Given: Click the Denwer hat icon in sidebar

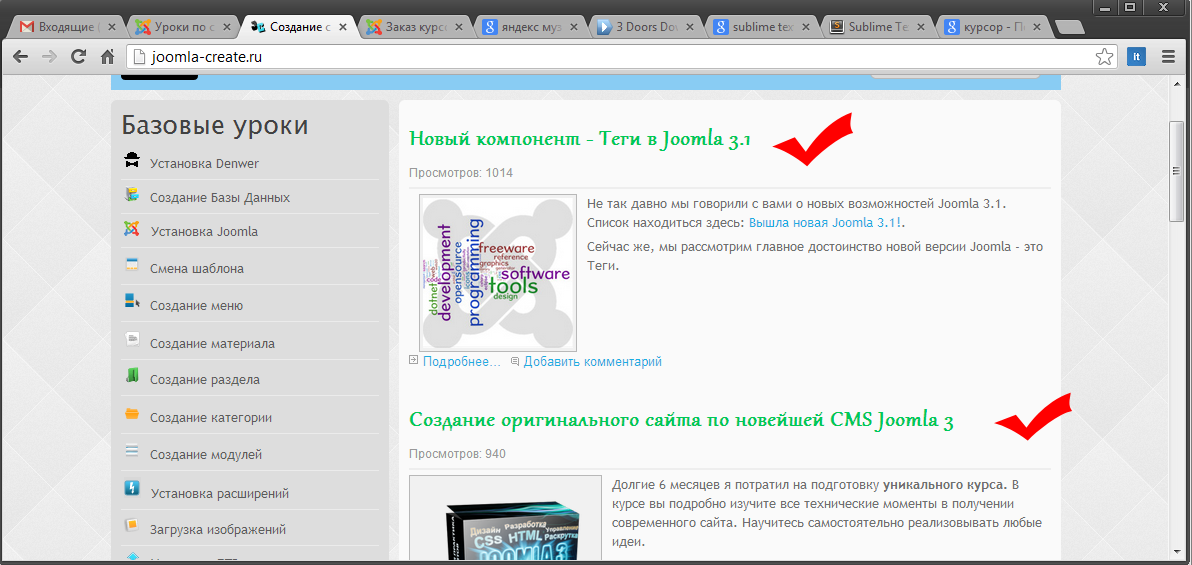Looking at the screenshot, I should click(x=132, y=161).
